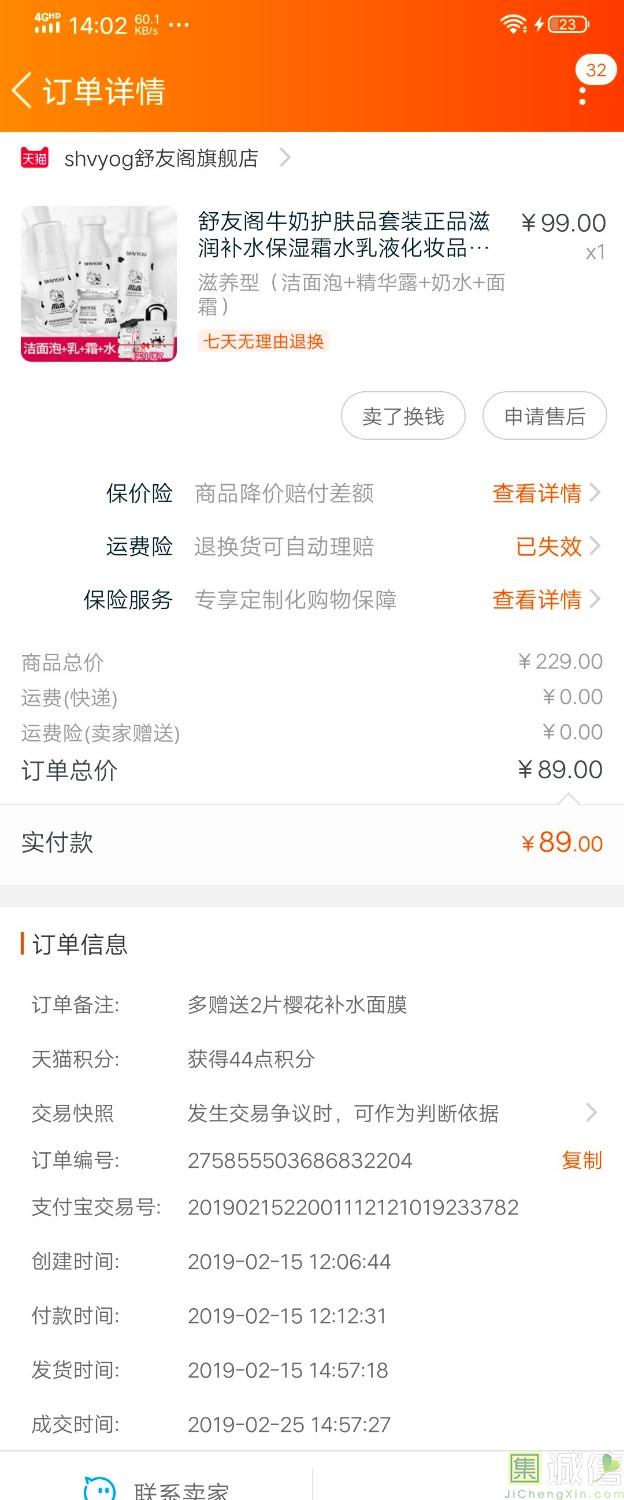Tap the Wi-Fi status bar icon
Viewport: 624px width, 1500px height.
click(x=514, y=24)
